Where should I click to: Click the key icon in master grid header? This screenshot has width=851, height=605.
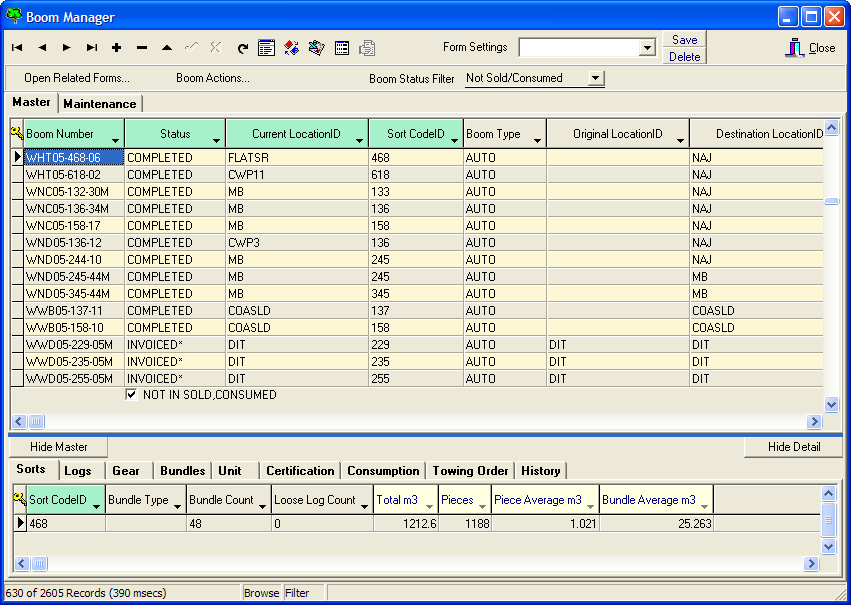pos(17,133)
